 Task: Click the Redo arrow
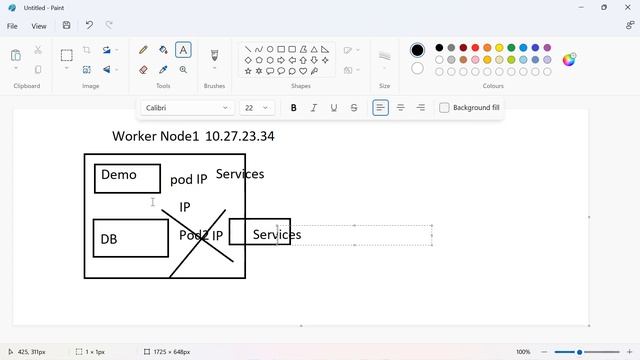coord(109,25)
